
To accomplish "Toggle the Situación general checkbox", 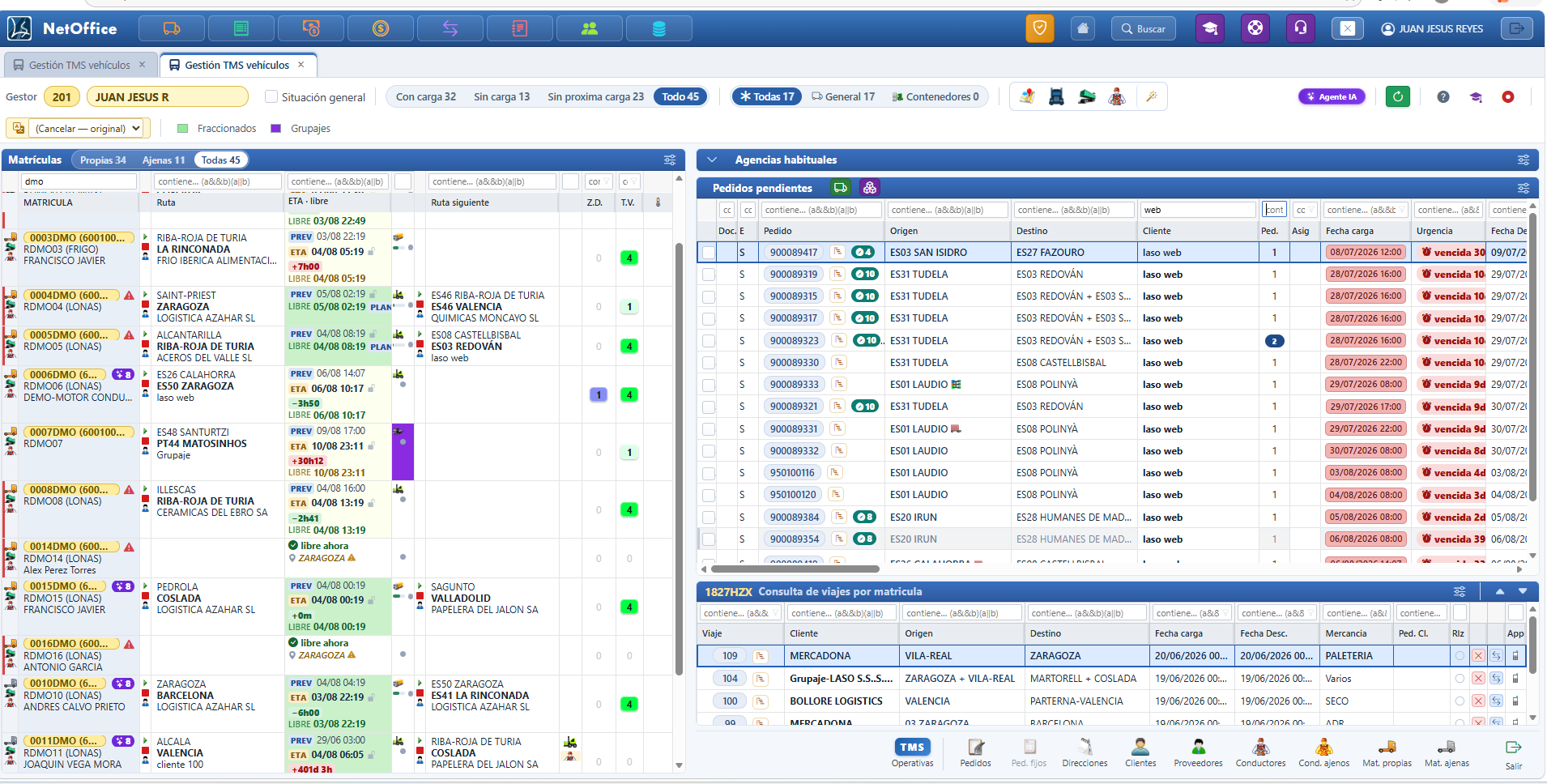I will point(271,96).
